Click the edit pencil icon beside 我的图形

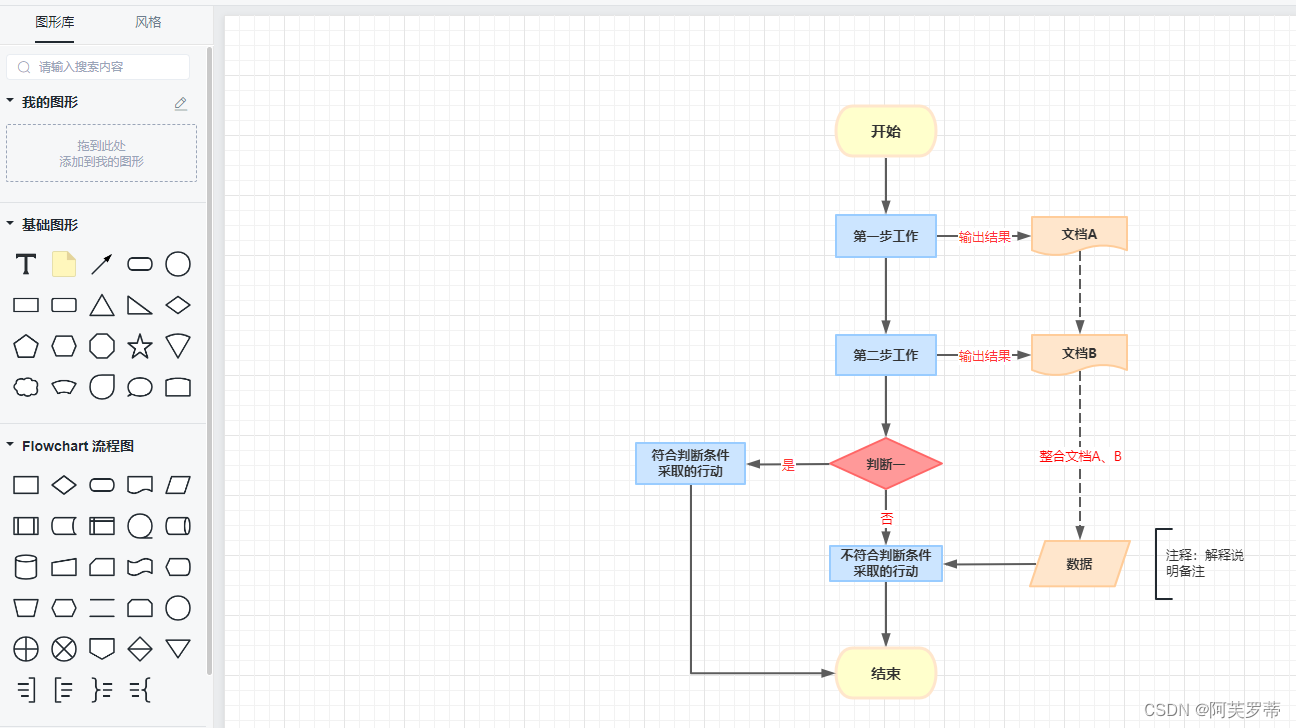pos(180,103)
